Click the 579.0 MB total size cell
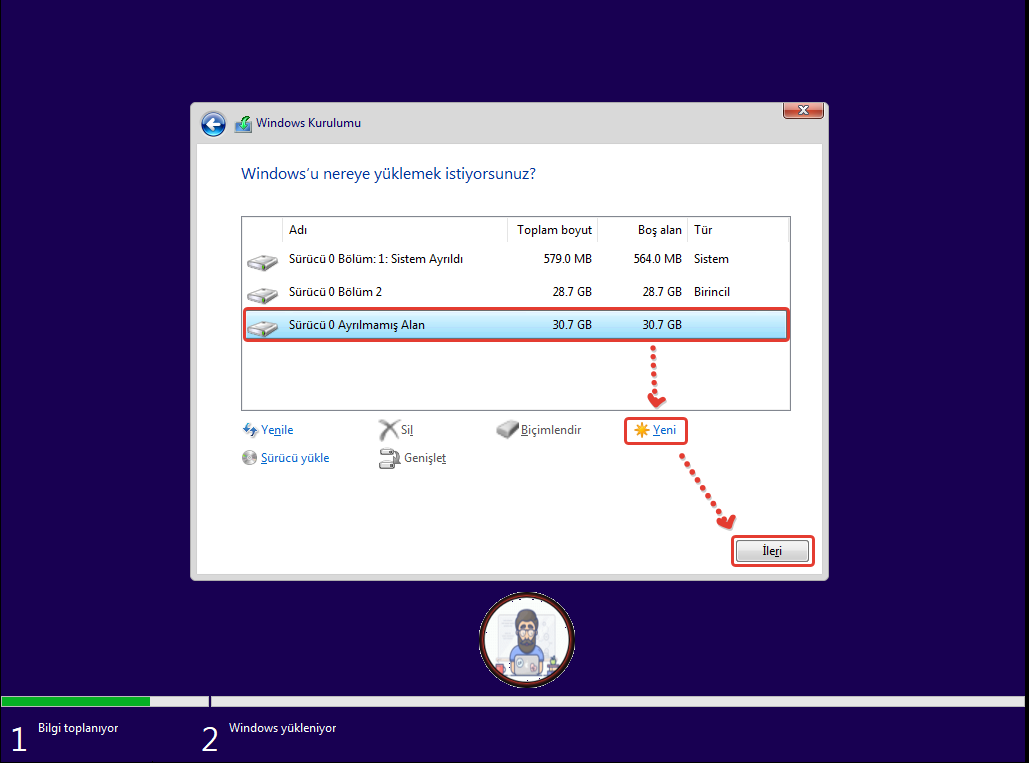This screenshot has height=763, width=1029. tap(568, 259)
